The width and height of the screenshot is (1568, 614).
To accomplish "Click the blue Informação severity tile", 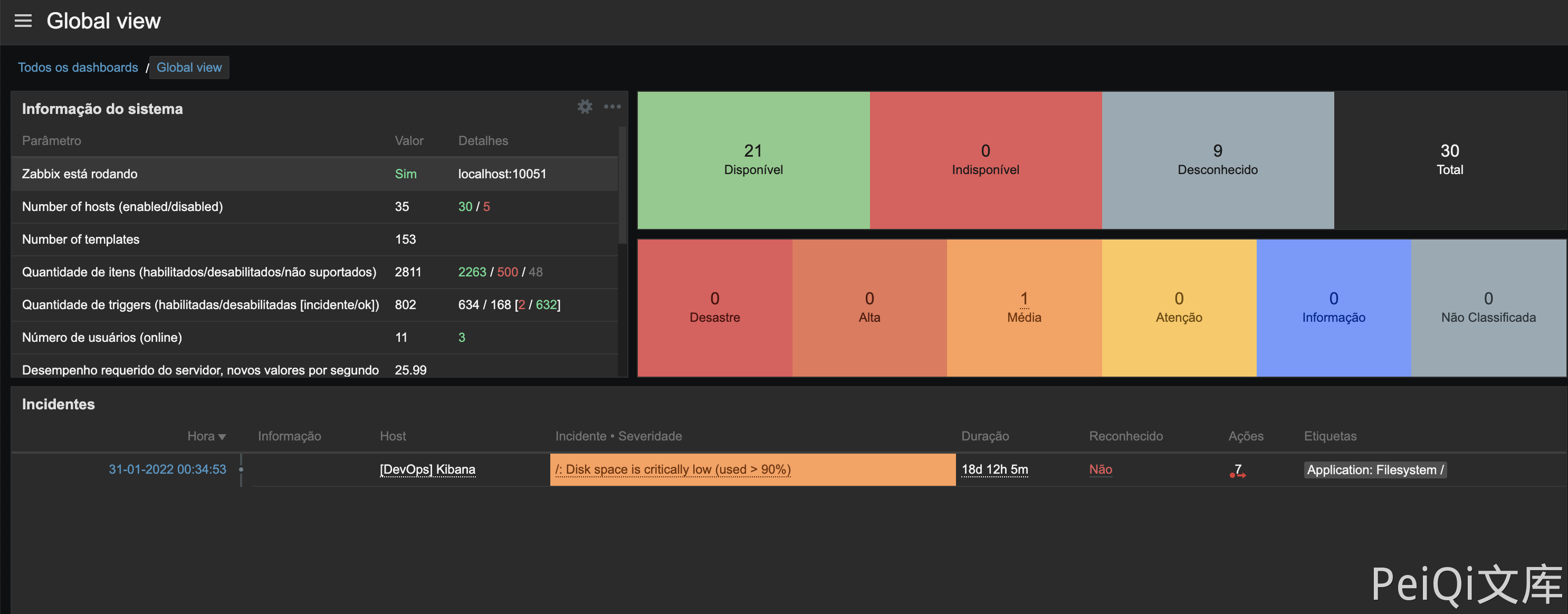I will pyautogui.click(x=1333, y=308).
